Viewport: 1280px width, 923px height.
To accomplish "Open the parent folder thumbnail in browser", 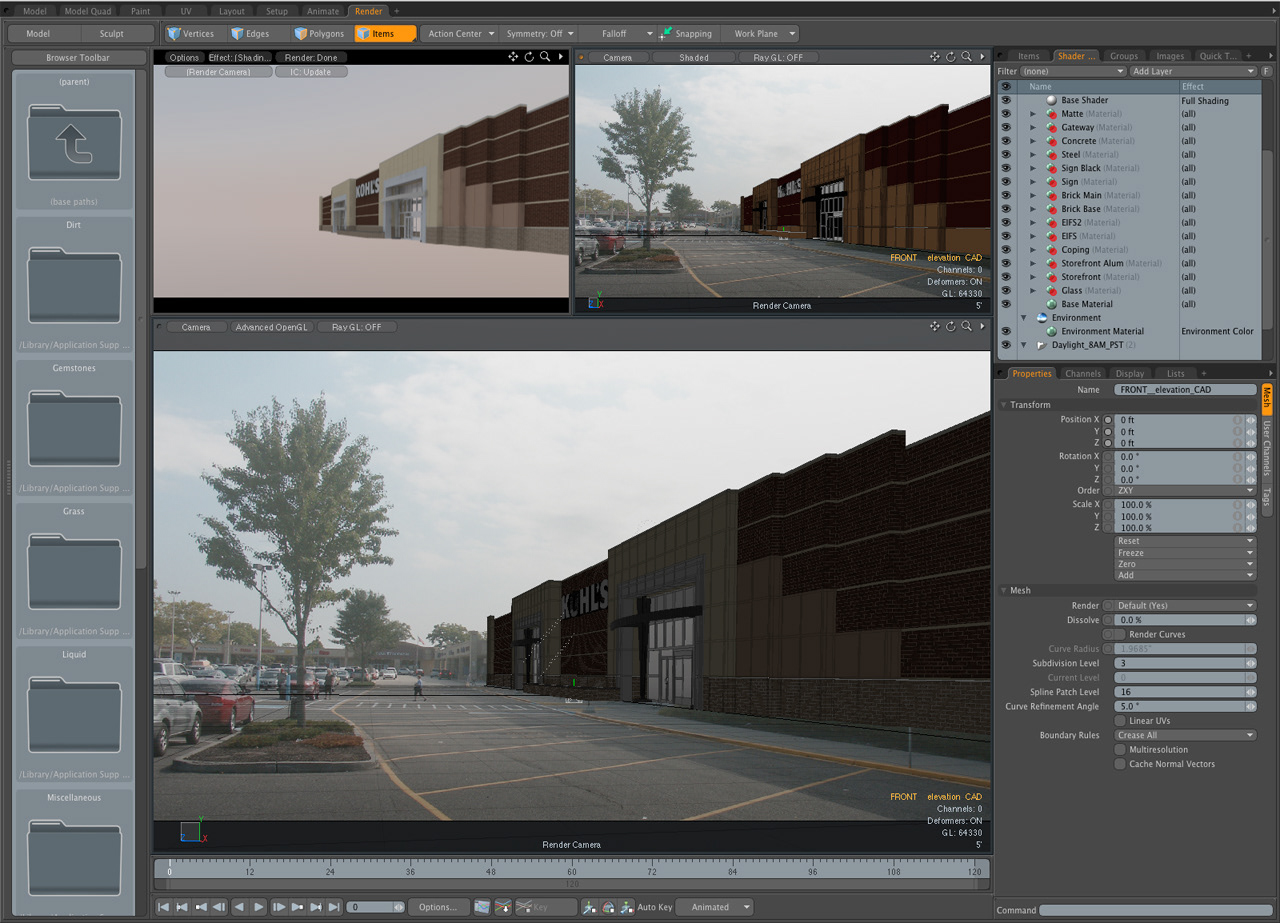I will (75, 145).
